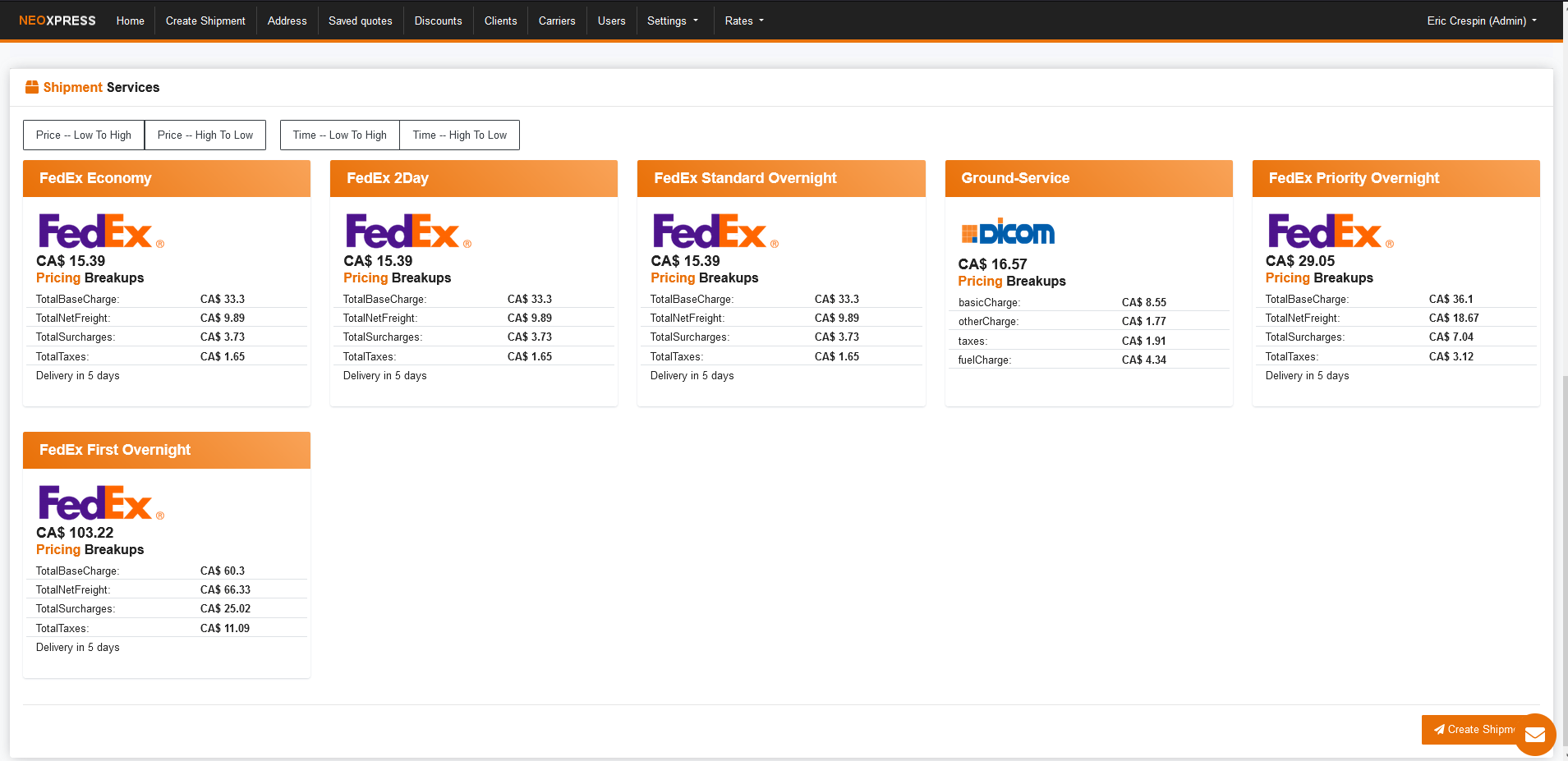The height and width of the screenshot is (761, 1568).
Task: Click the basicCharge value CA$ 8.55
Action: tap(1144, 302)
